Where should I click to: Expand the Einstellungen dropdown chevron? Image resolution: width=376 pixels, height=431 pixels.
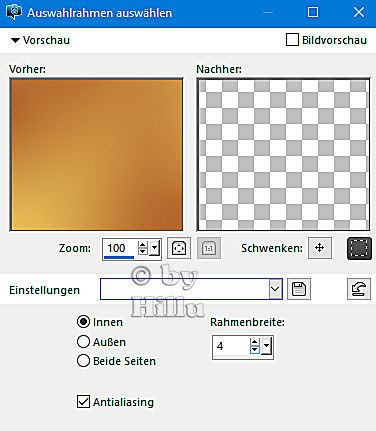275,289
